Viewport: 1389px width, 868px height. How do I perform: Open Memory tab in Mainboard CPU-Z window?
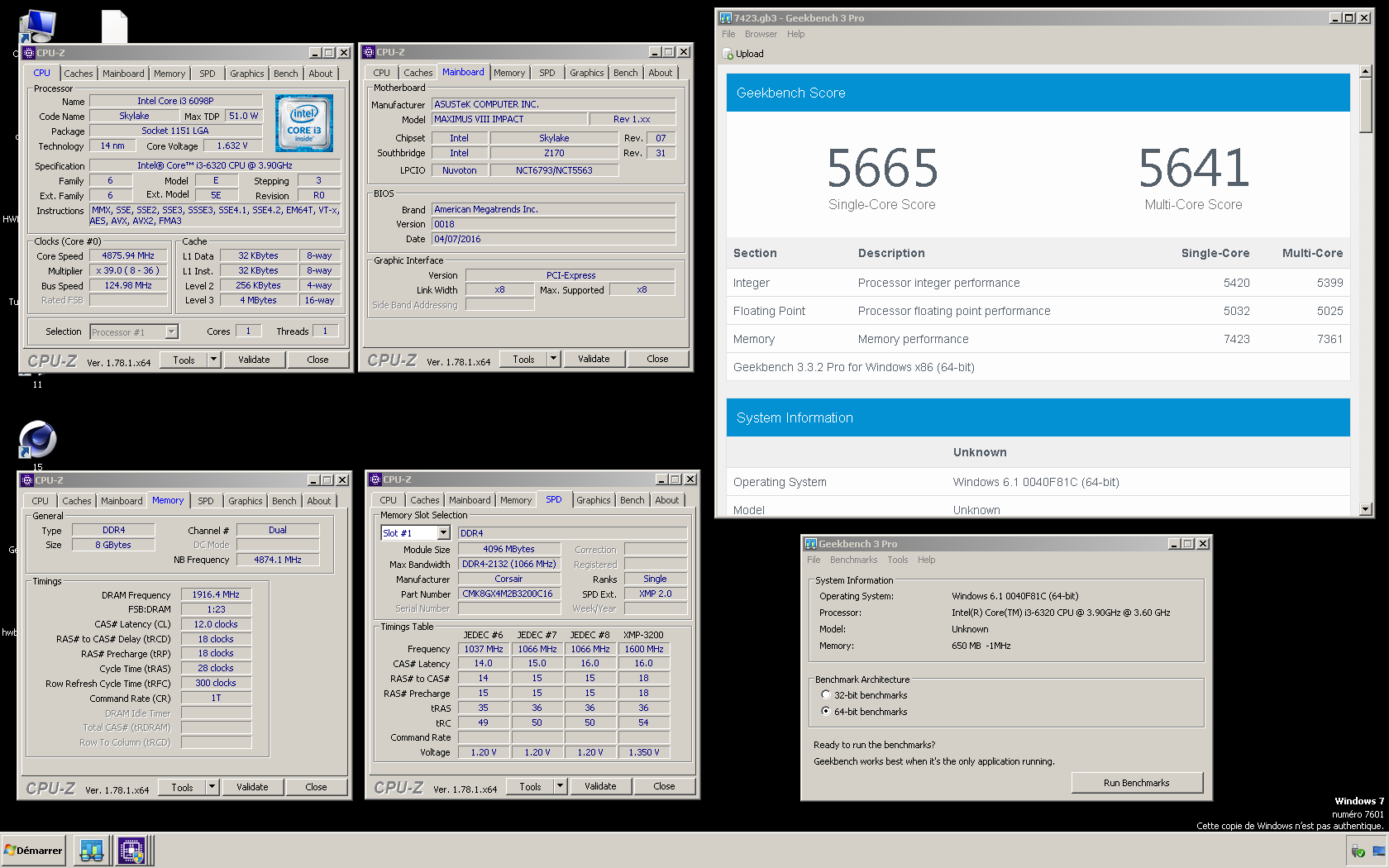509,73
